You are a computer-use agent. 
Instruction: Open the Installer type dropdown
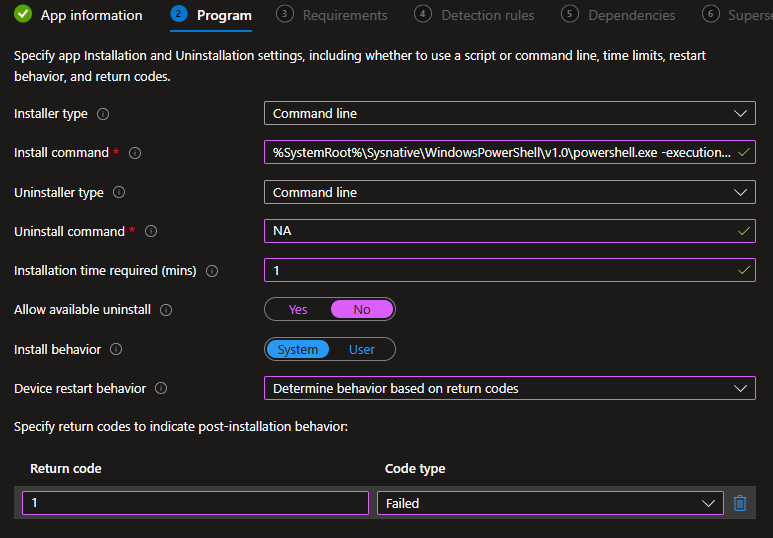click(x=509, y=114)
